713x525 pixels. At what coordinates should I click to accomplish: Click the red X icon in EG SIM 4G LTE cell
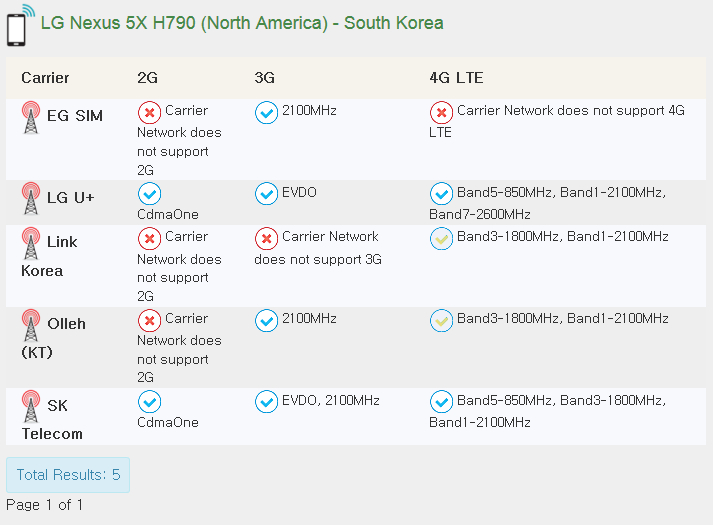[441, 112]
